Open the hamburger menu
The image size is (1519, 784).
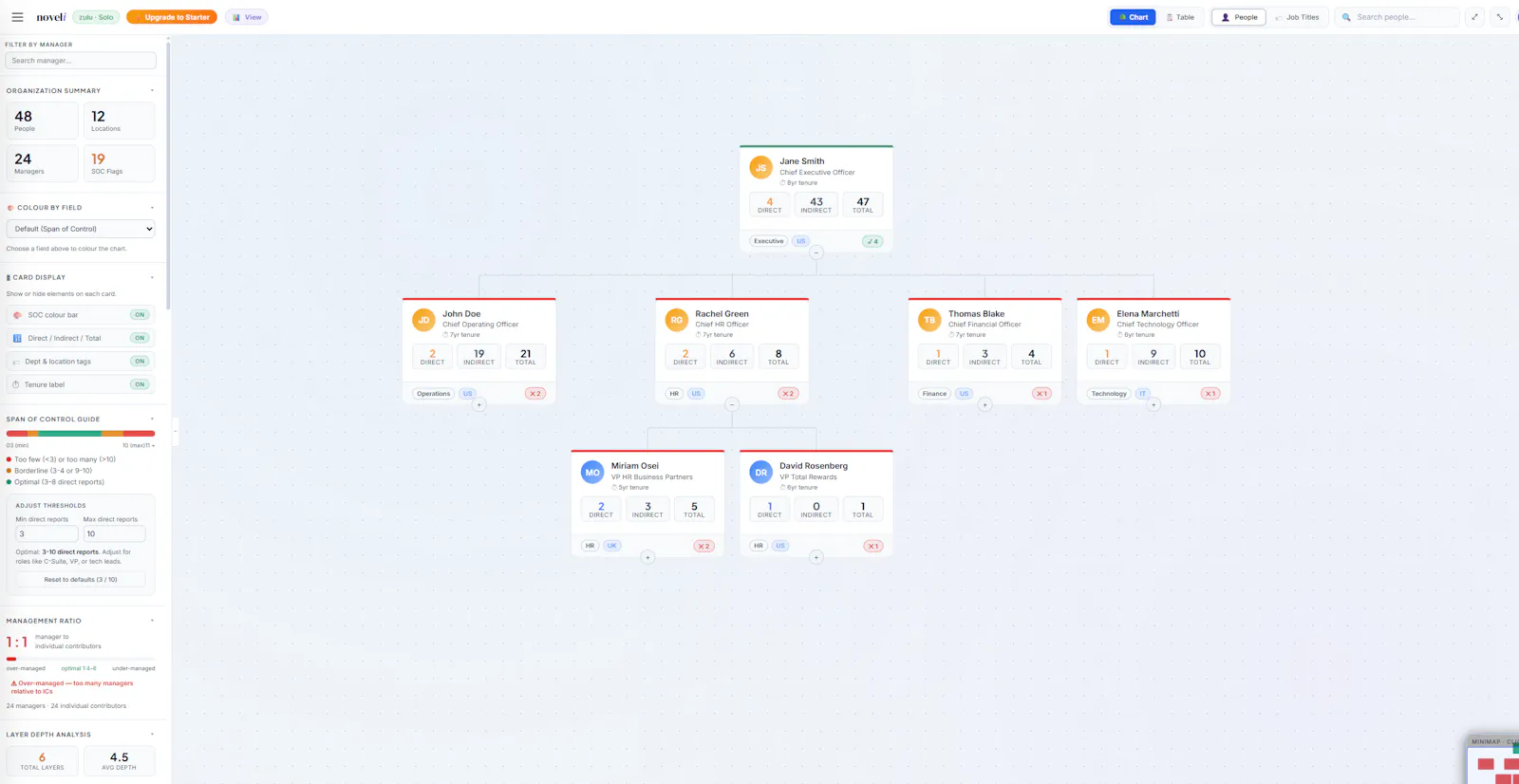point(17,17)
